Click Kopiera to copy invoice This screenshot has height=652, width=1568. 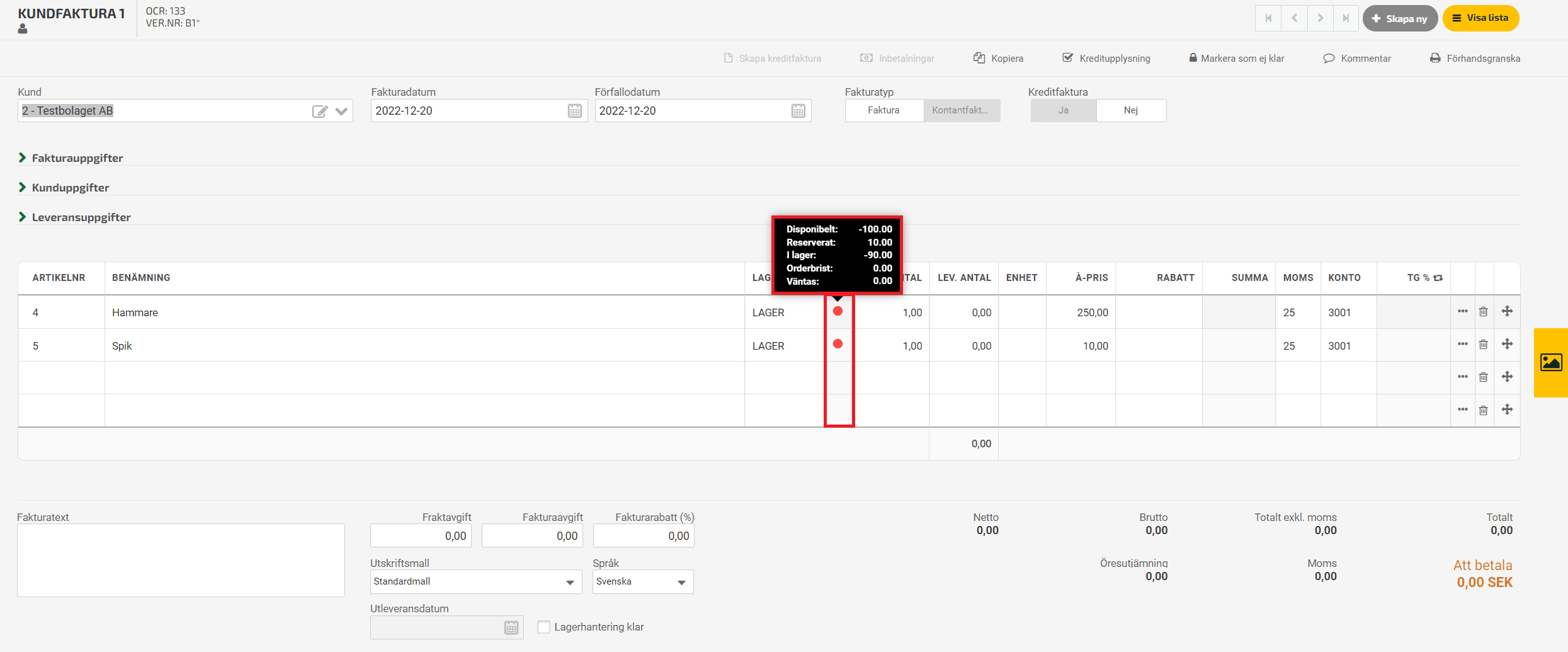tap(998, 58)
